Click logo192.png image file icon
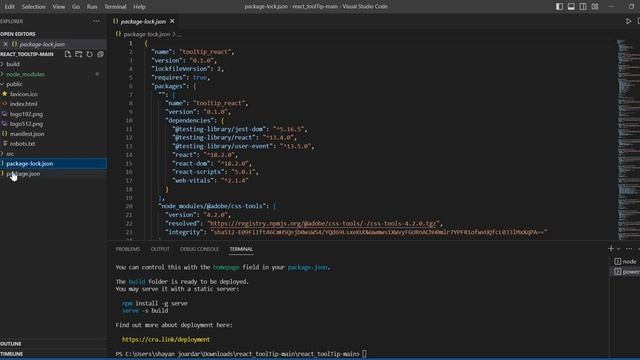Screen dimensions: 640x360 click(5, 114)
